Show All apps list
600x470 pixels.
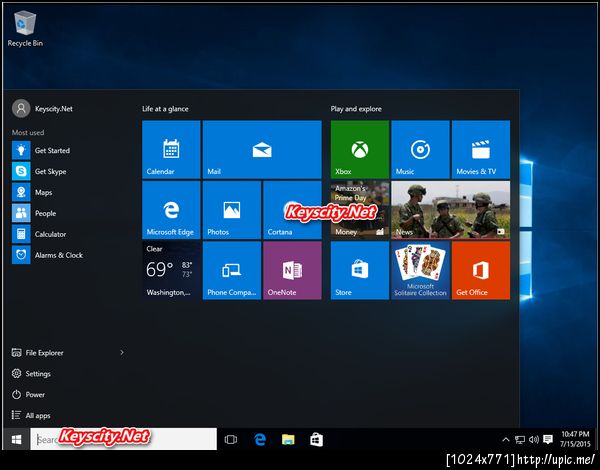click(x=31, y=415)
